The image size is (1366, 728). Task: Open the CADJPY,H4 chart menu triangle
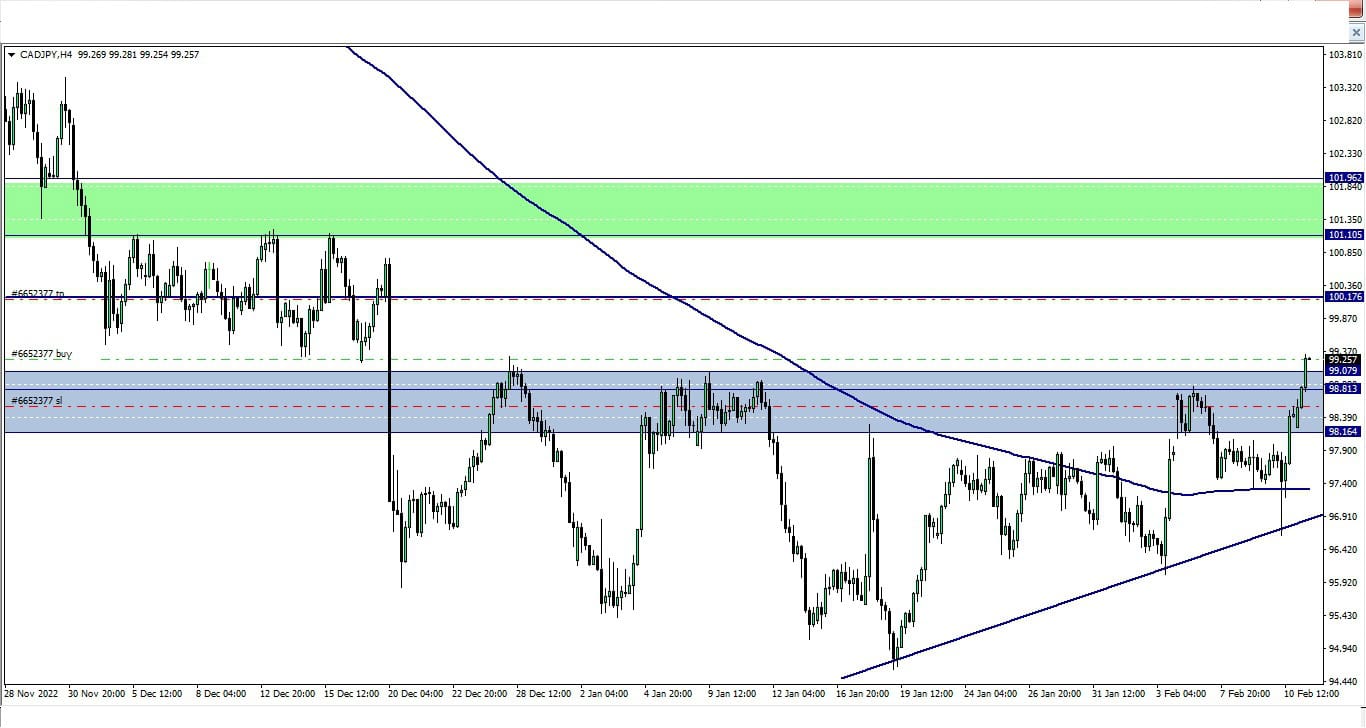click(12, 55)
